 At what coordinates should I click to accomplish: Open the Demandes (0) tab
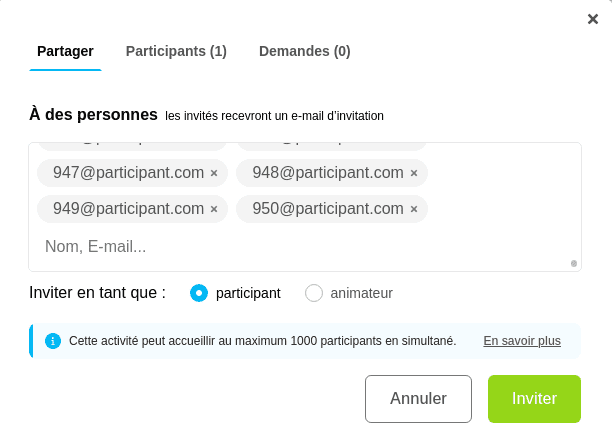point(304,51)
